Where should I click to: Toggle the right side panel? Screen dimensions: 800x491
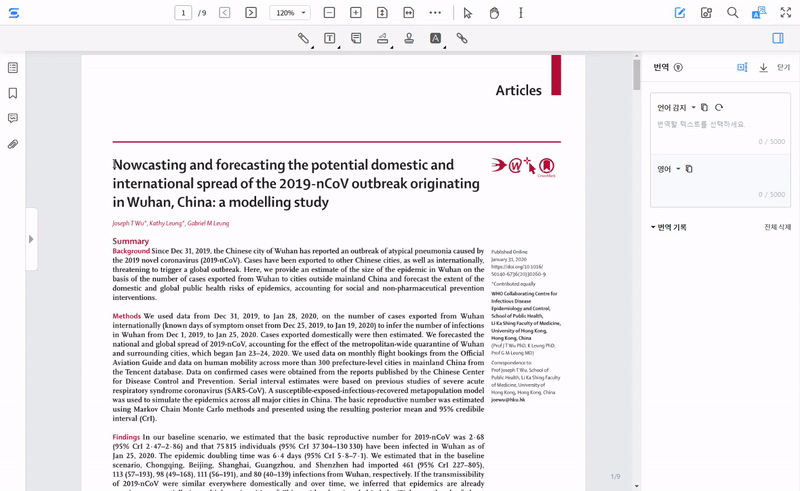click(x=778, y=38)
